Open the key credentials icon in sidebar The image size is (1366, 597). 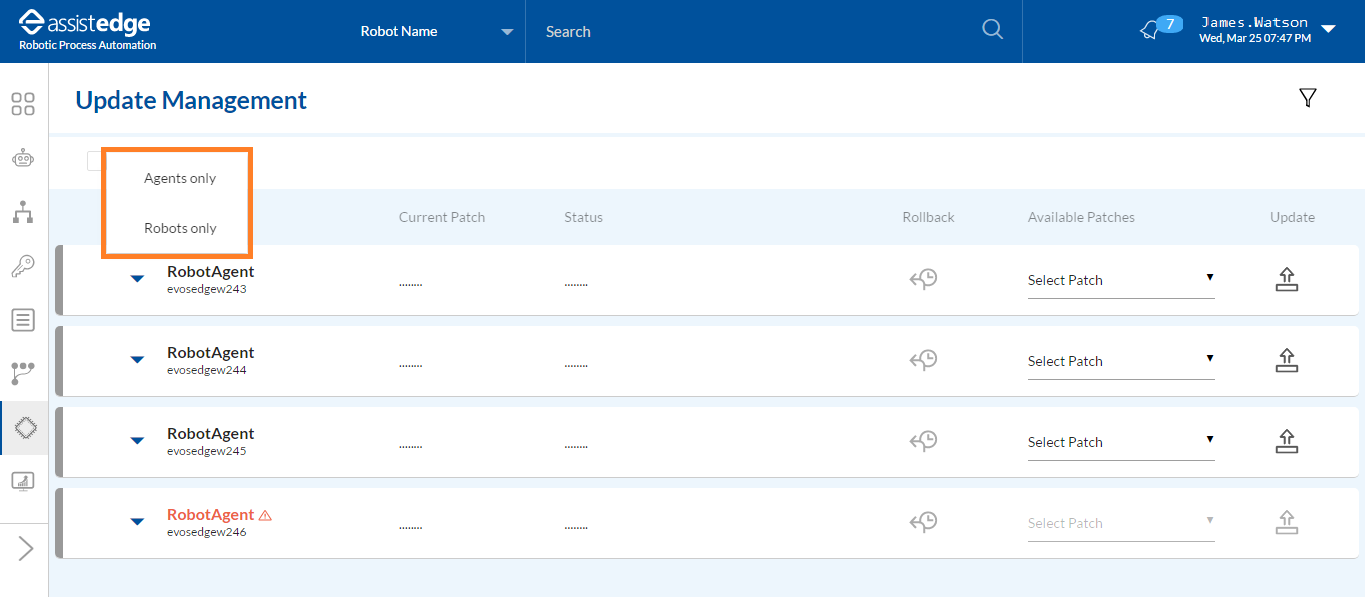(23, 266)
